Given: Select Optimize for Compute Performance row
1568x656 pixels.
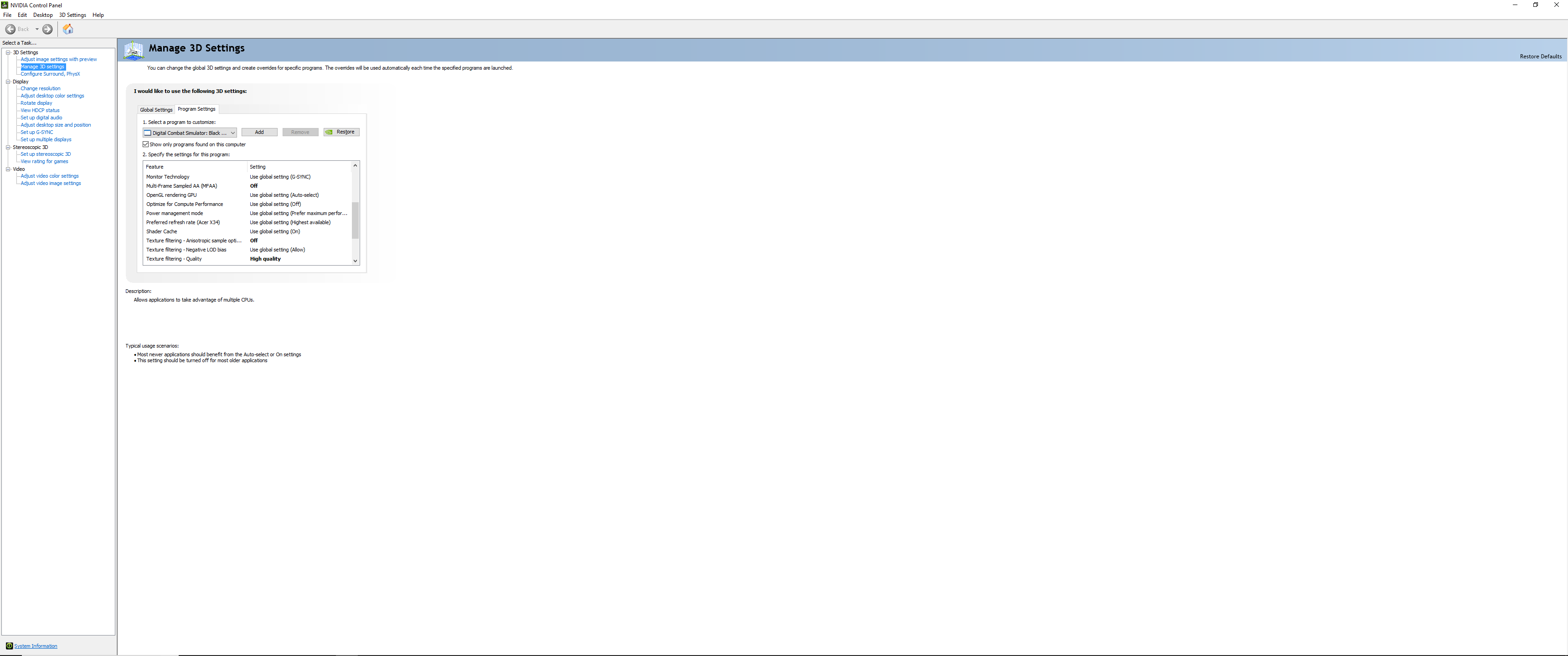Looking at the screenshot, I should click(x=247, y=205).
